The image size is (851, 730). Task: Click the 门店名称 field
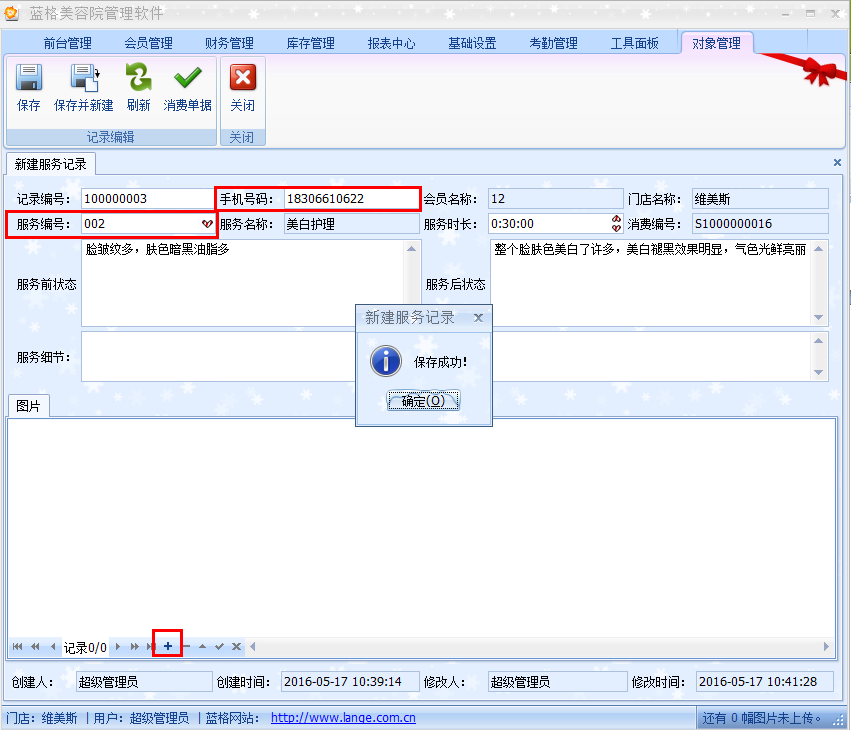tap(760, 199)
